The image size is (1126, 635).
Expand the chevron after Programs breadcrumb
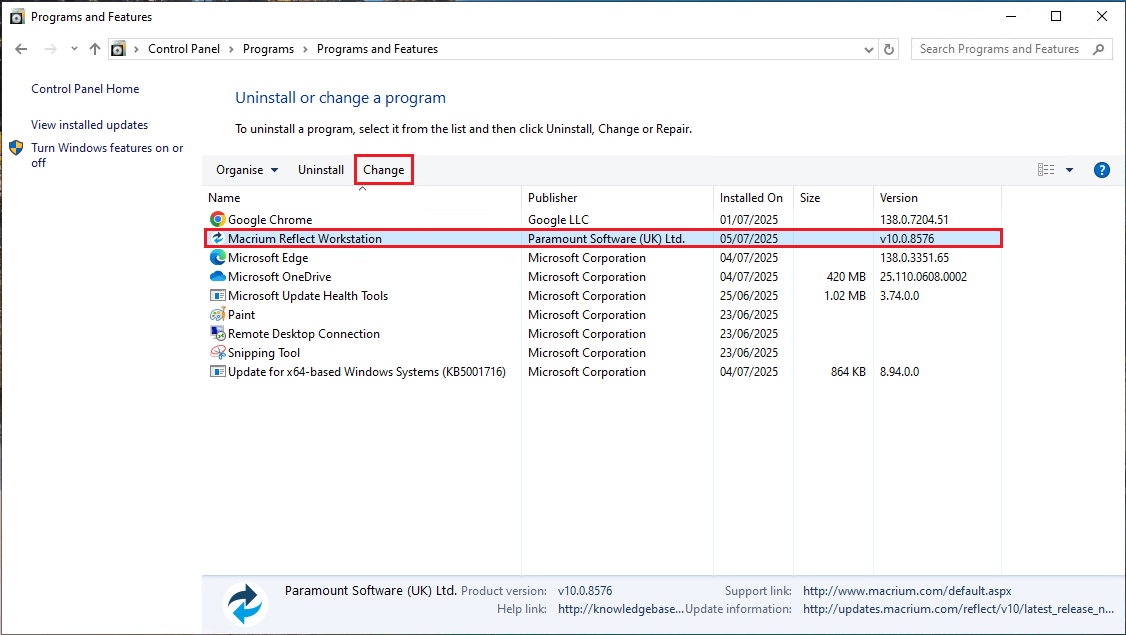[x=305, y=49]
